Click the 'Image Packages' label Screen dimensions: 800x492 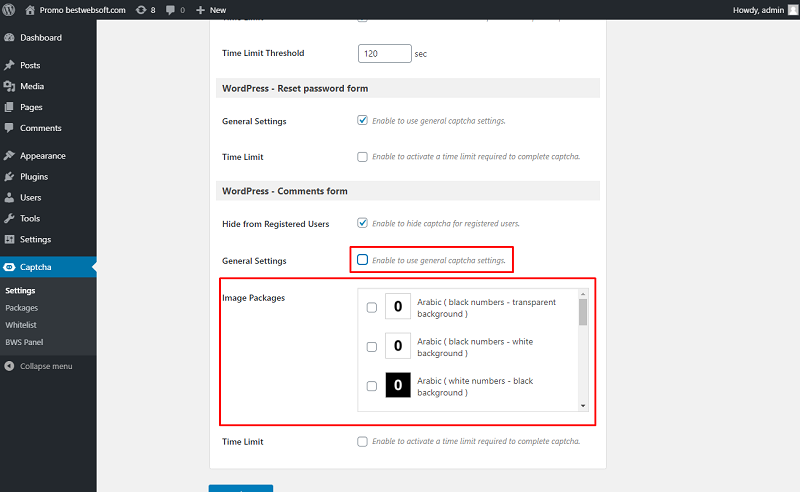pos(254,298)
